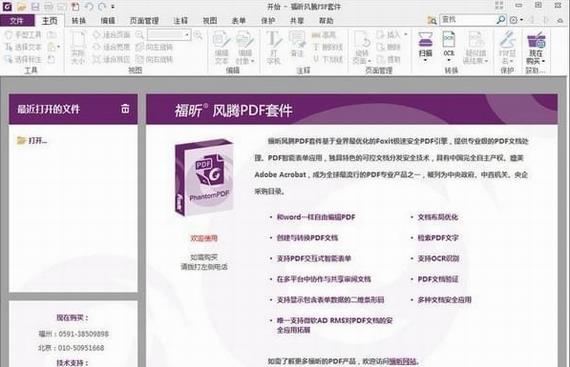The width and height of the screenshot is (570, 367).
Task: Click the Beijing phone number 010-50951668
Action: point(81,348)
